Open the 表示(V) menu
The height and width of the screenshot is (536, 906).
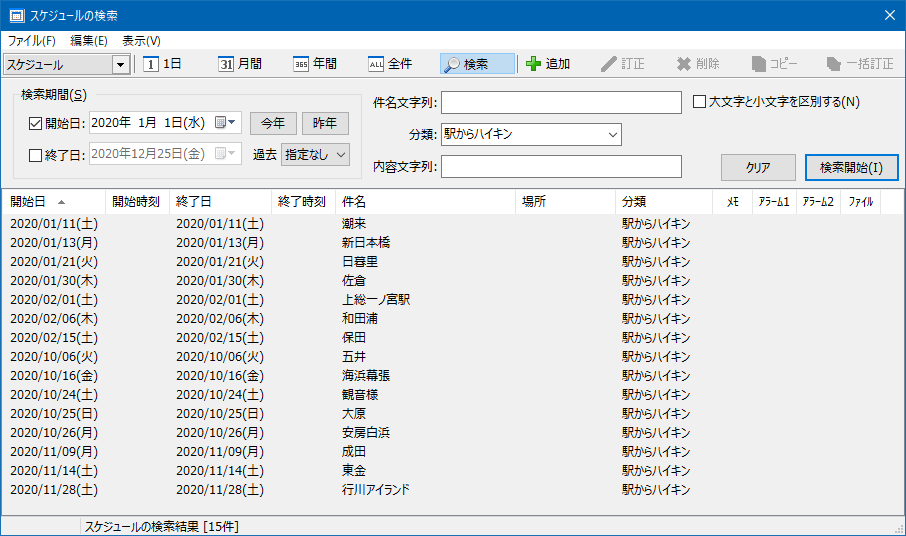click(141, 41)
